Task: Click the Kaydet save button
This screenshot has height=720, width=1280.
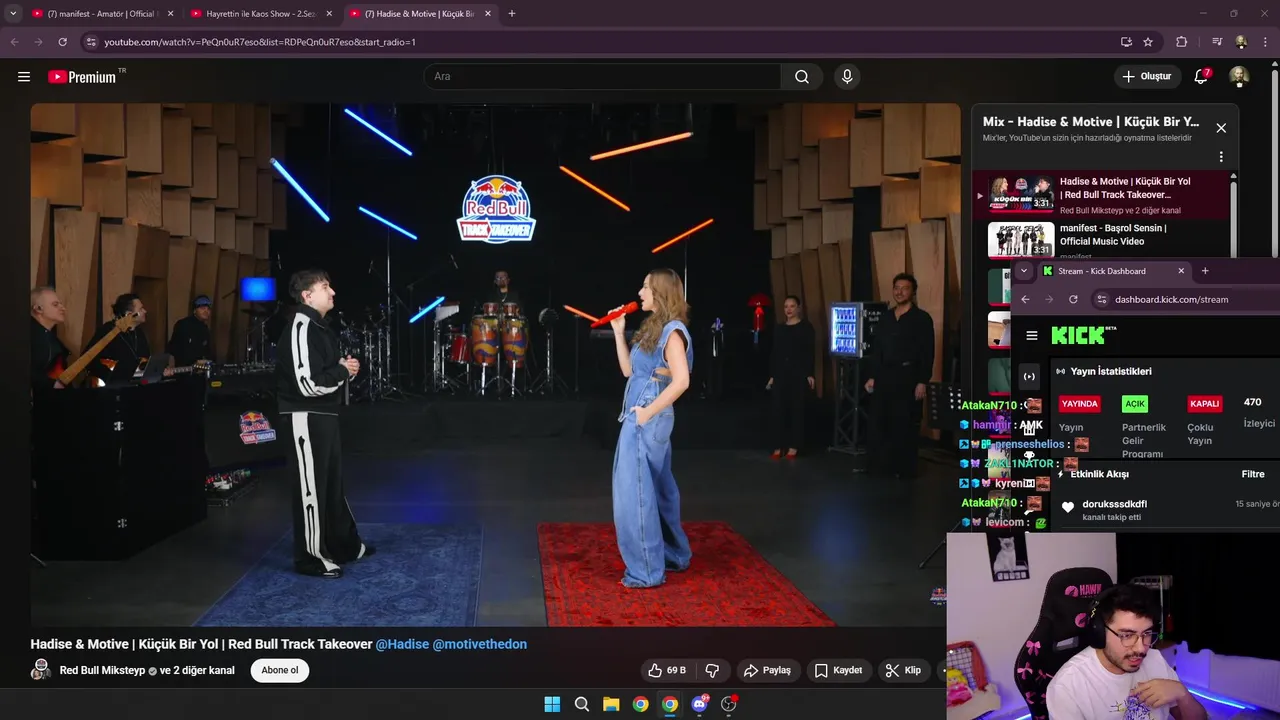Action: click(838, 670)
